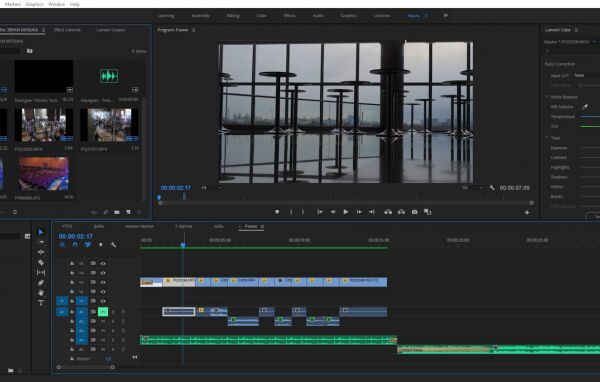Step back one frame
The width and height of the screenshot is (600, 382).
point(333,212)
